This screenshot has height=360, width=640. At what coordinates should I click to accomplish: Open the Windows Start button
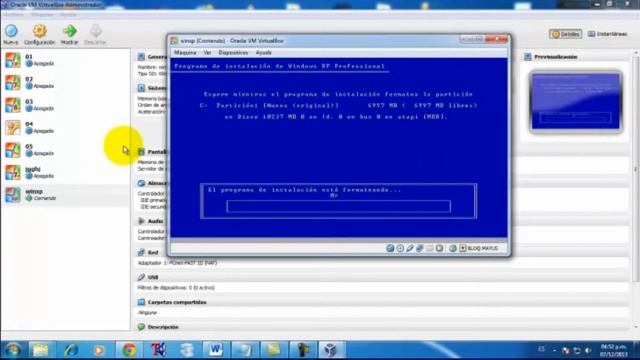[x=13, y=350]
